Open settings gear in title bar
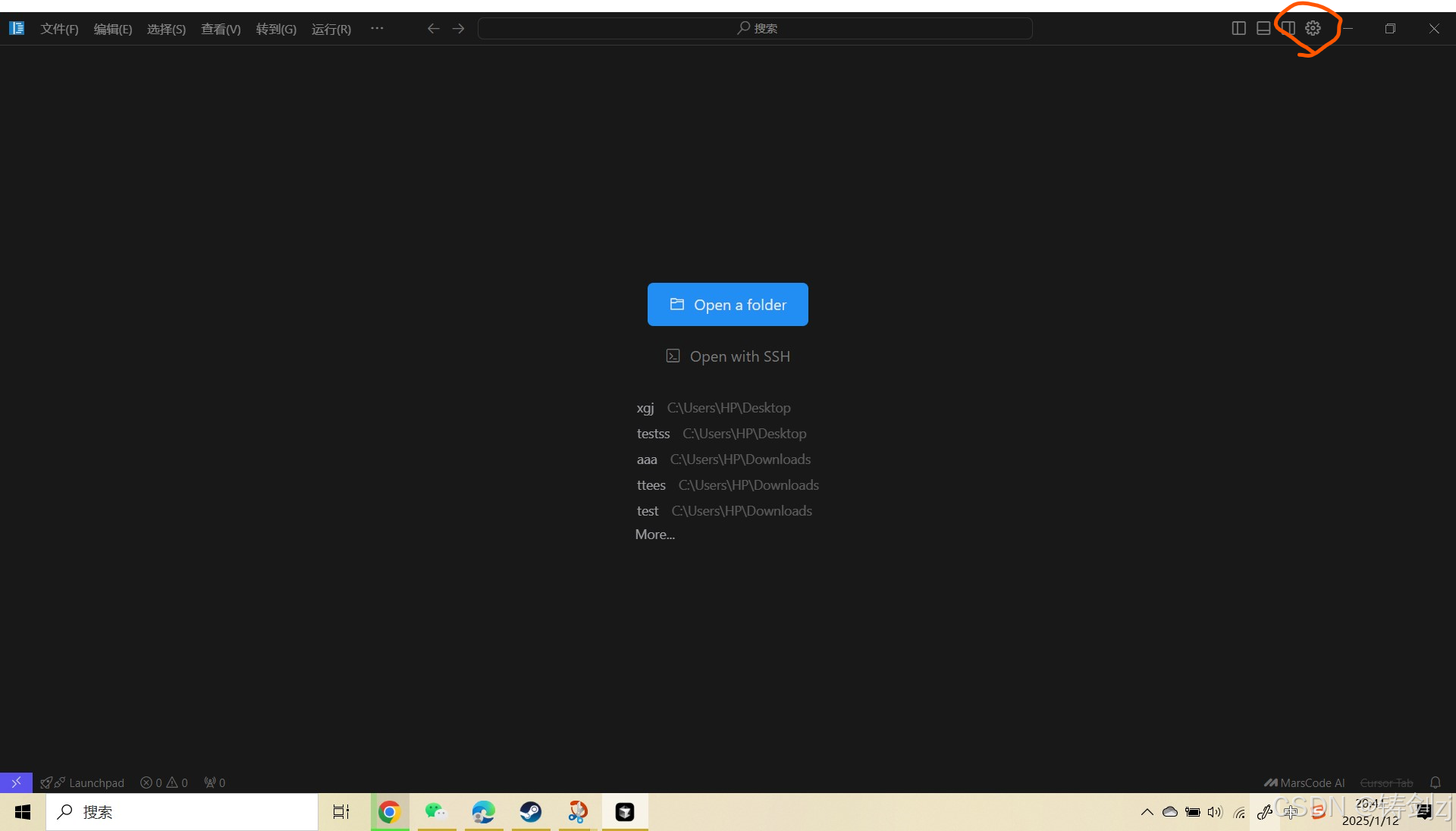 click(1313, 28)
